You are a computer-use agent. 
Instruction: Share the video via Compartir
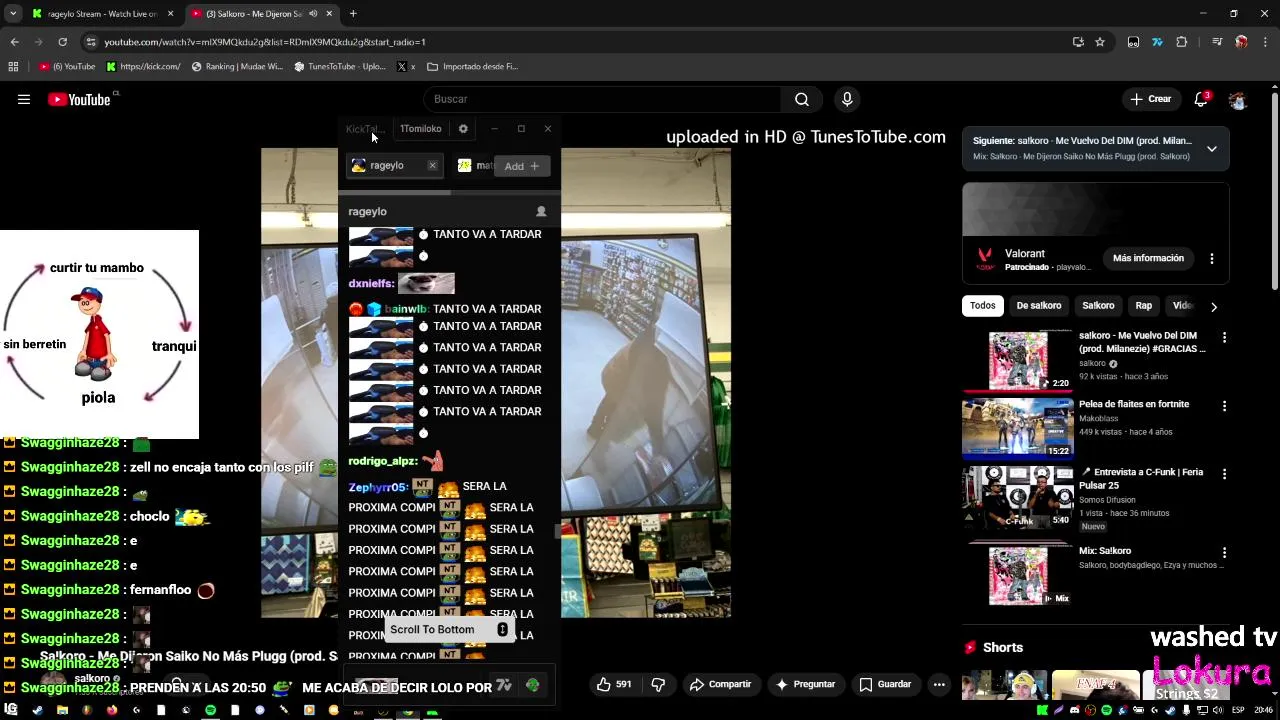pyautogui.click(x=720, y=684)
